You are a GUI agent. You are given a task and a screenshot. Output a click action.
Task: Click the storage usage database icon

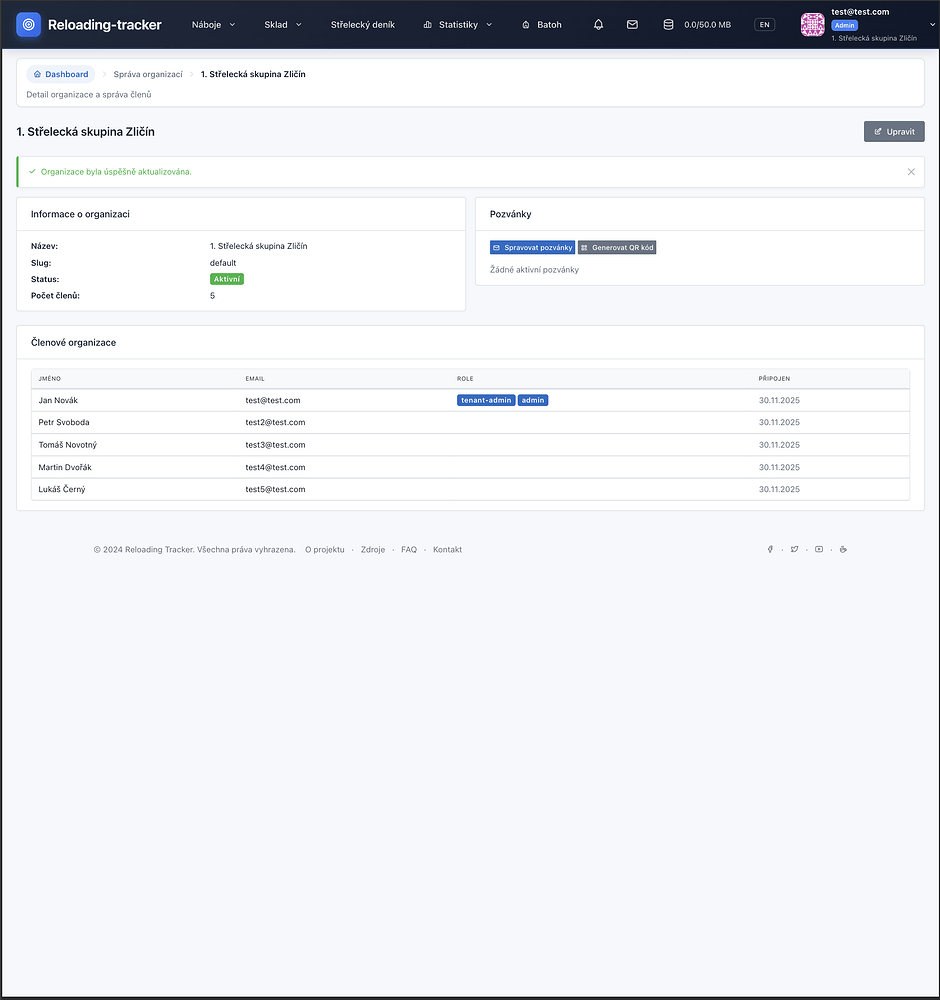(668, 25)
